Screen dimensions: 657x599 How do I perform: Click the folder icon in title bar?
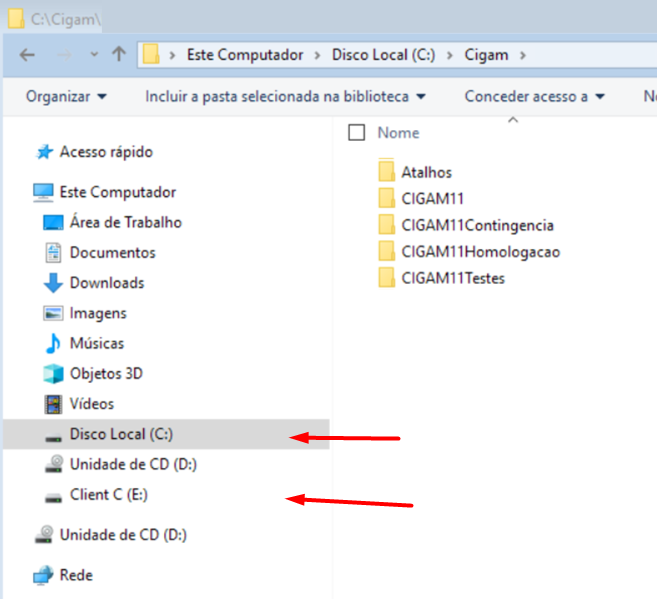click(16, 18)
